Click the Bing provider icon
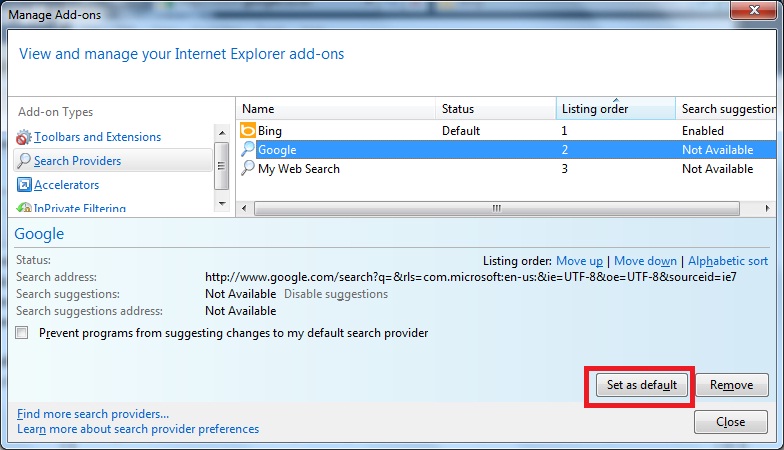 248,130
